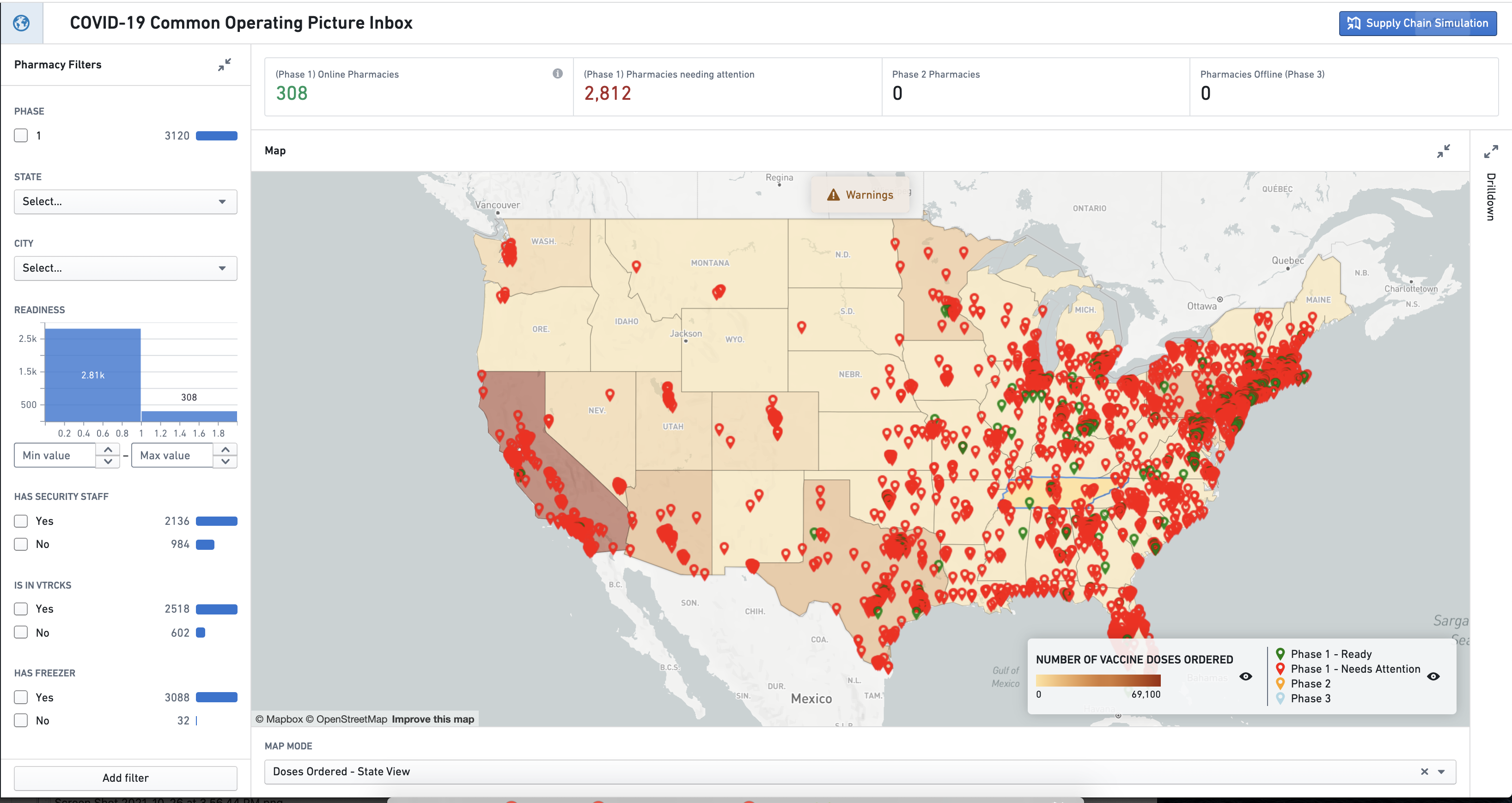Collapse the Map panel using arrows icon
The height and width of the screenshot is (803, 1512).
tap(1443, 151)
